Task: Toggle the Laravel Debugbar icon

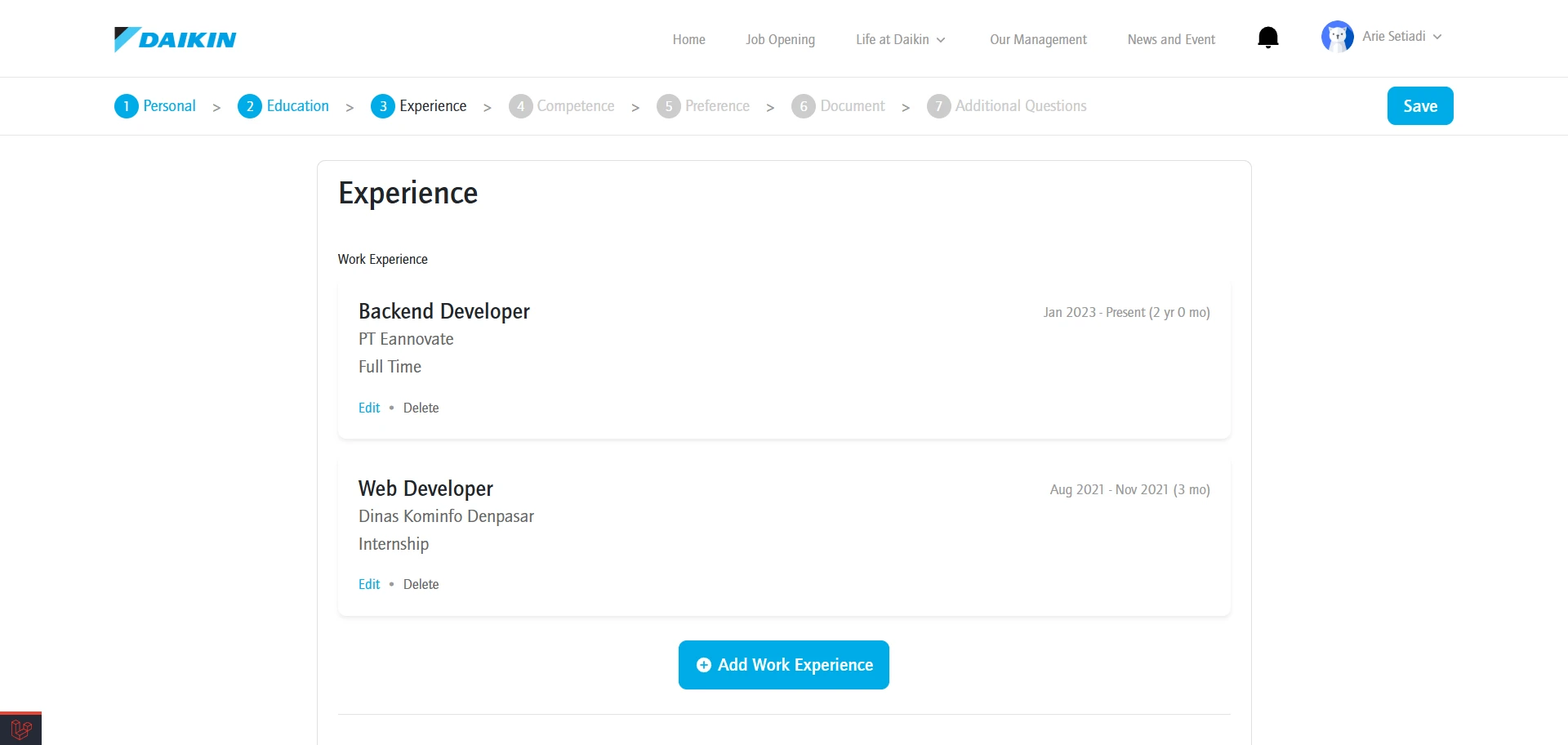Action: coord(20,728)
